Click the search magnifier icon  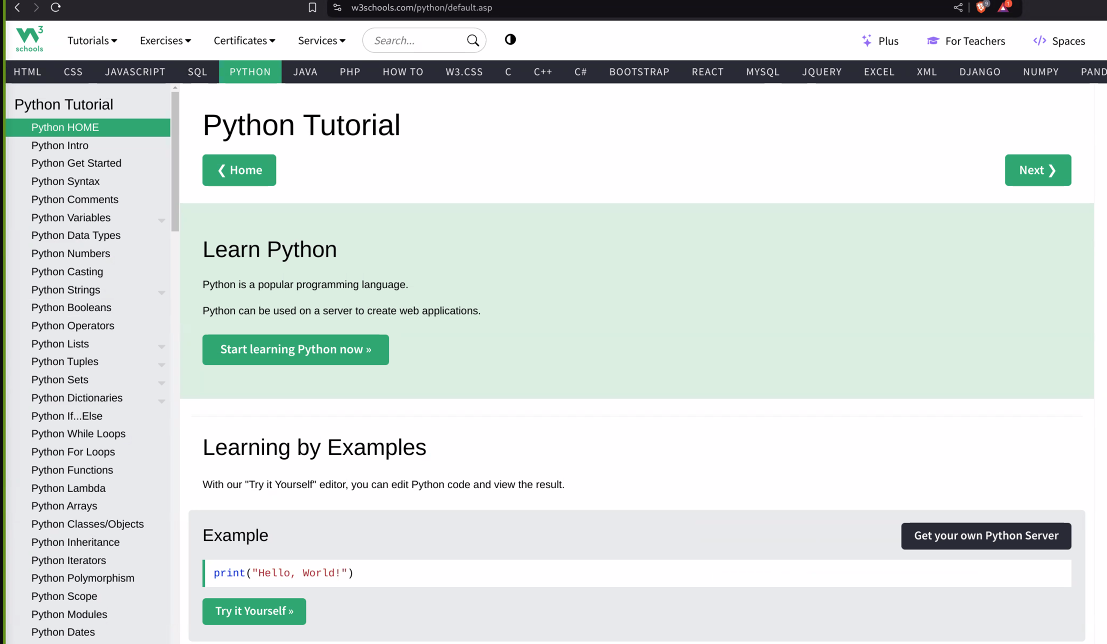pyautogui.click(x=473, y=40)
